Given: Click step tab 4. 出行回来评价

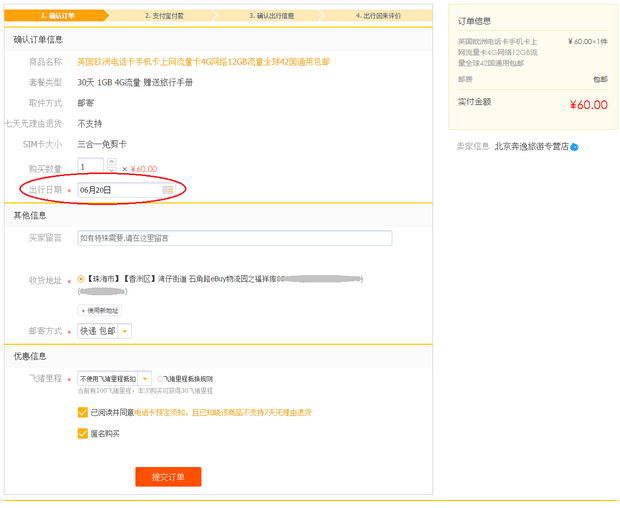Looking at the screenshot, I should pyautogui.click(x=378, y=16).
